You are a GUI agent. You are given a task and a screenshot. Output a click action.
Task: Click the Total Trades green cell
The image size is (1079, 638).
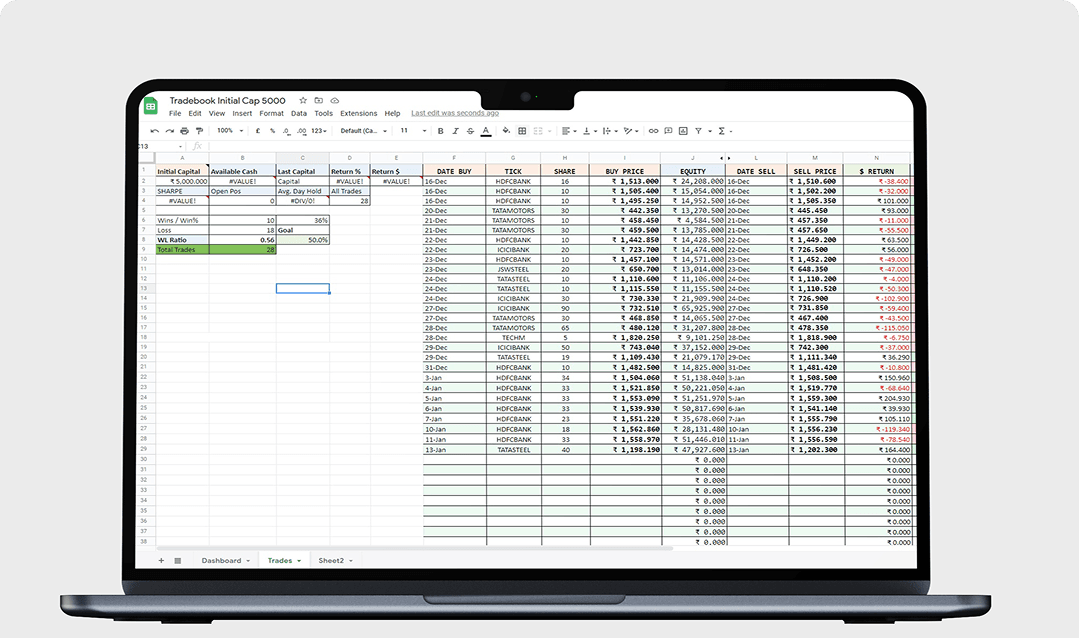[x=182, y=249]
